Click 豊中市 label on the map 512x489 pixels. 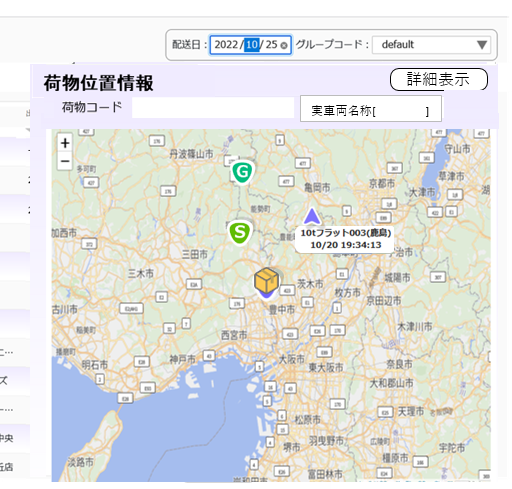282,310
